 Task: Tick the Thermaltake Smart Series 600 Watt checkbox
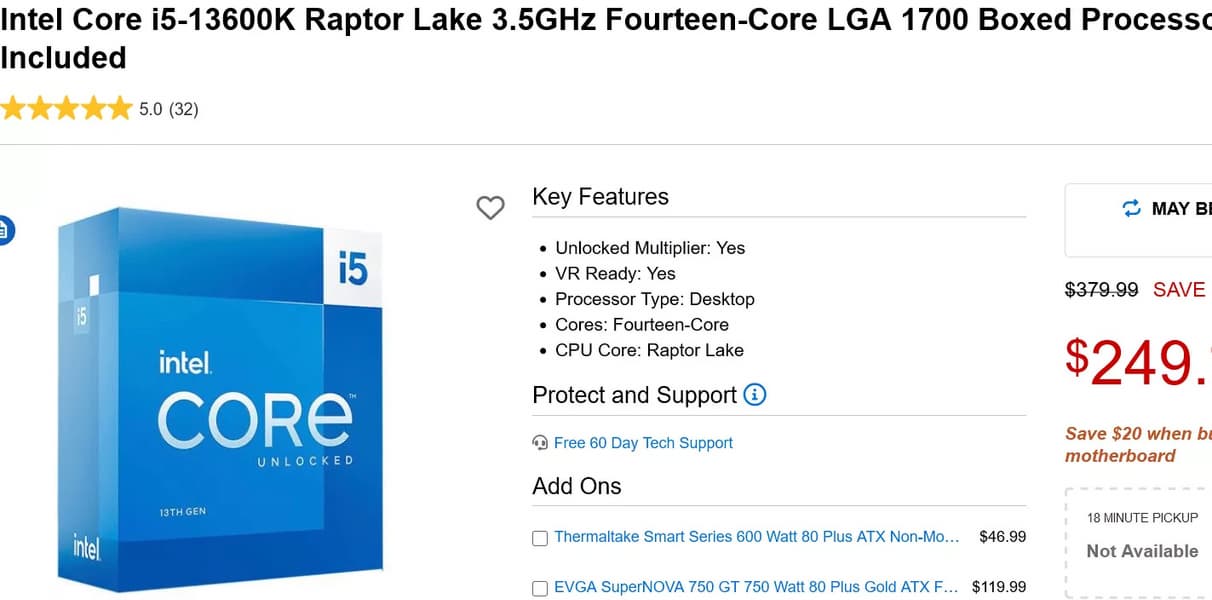tap(540, 538)
